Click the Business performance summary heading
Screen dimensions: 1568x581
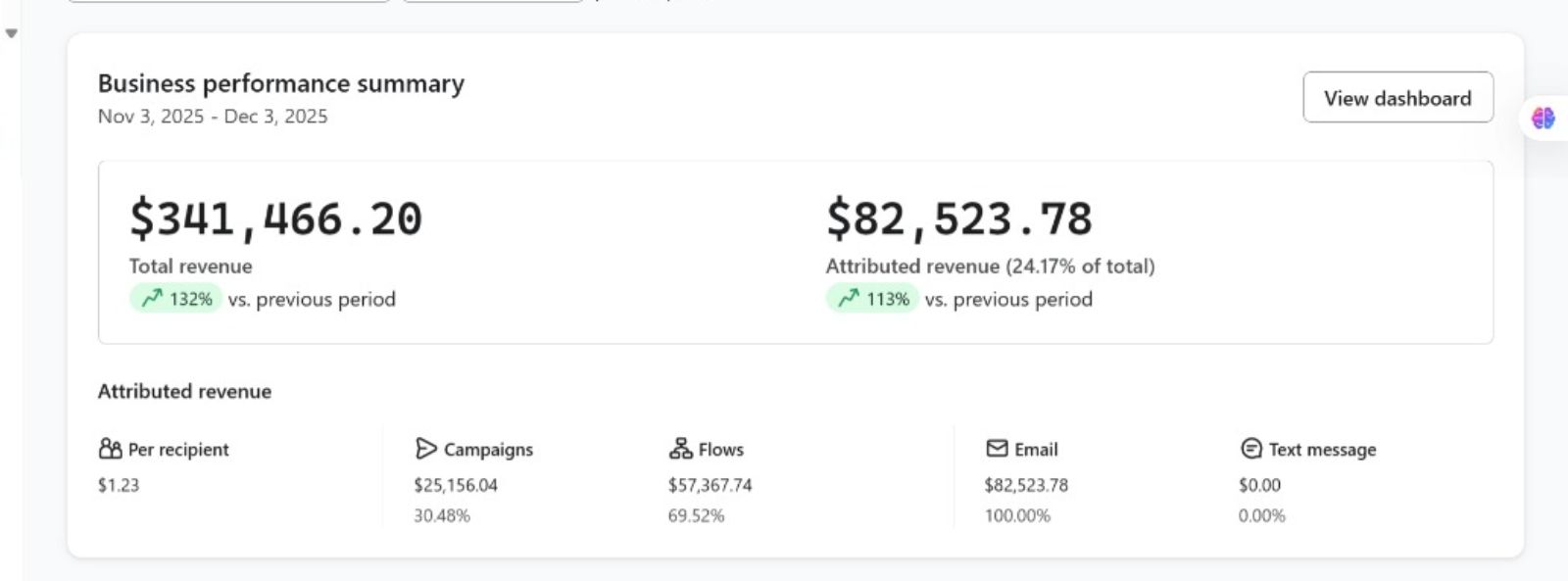[x=281, y=83]
